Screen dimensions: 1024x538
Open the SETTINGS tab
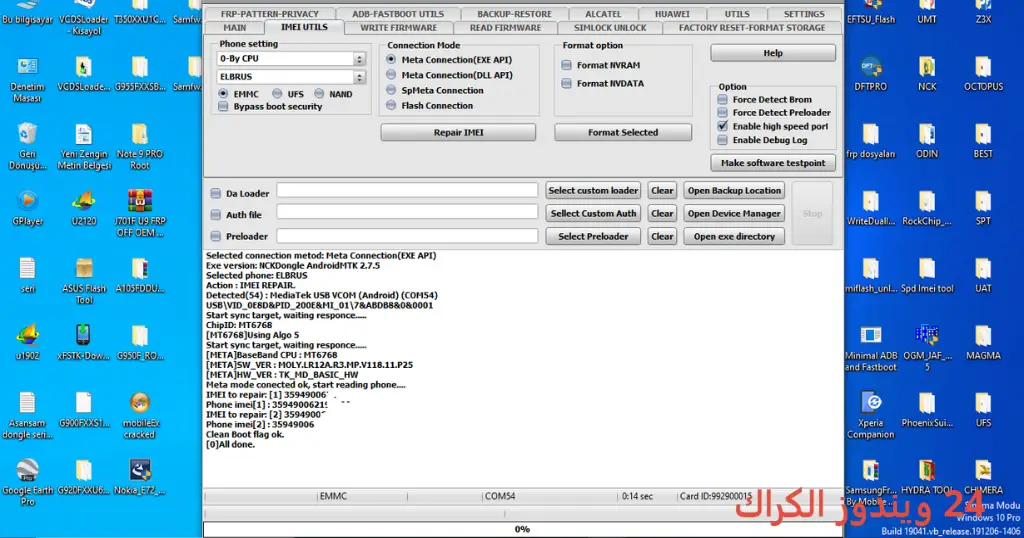804,14
